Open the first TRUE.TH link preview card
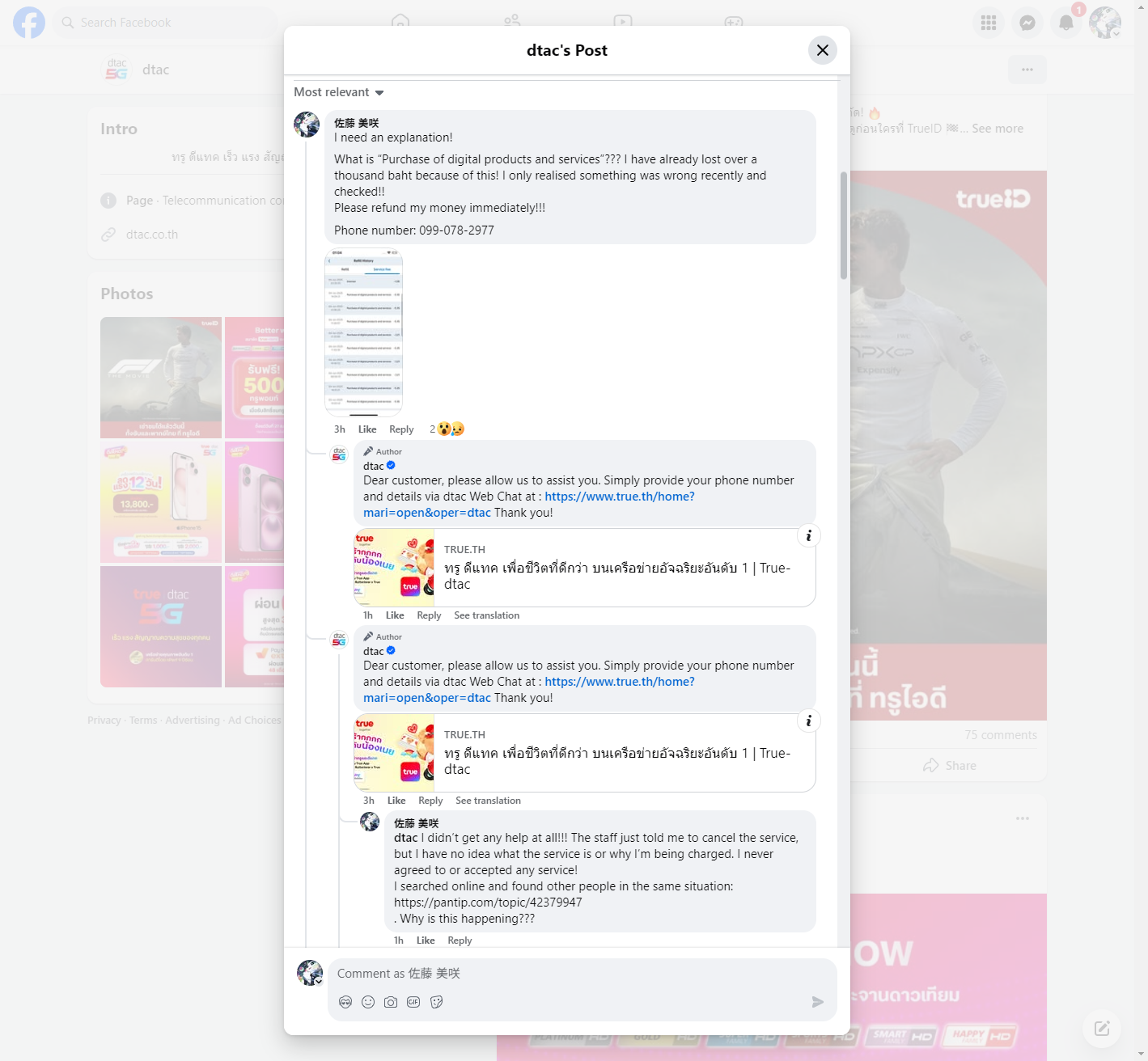 tap(584, 568)
